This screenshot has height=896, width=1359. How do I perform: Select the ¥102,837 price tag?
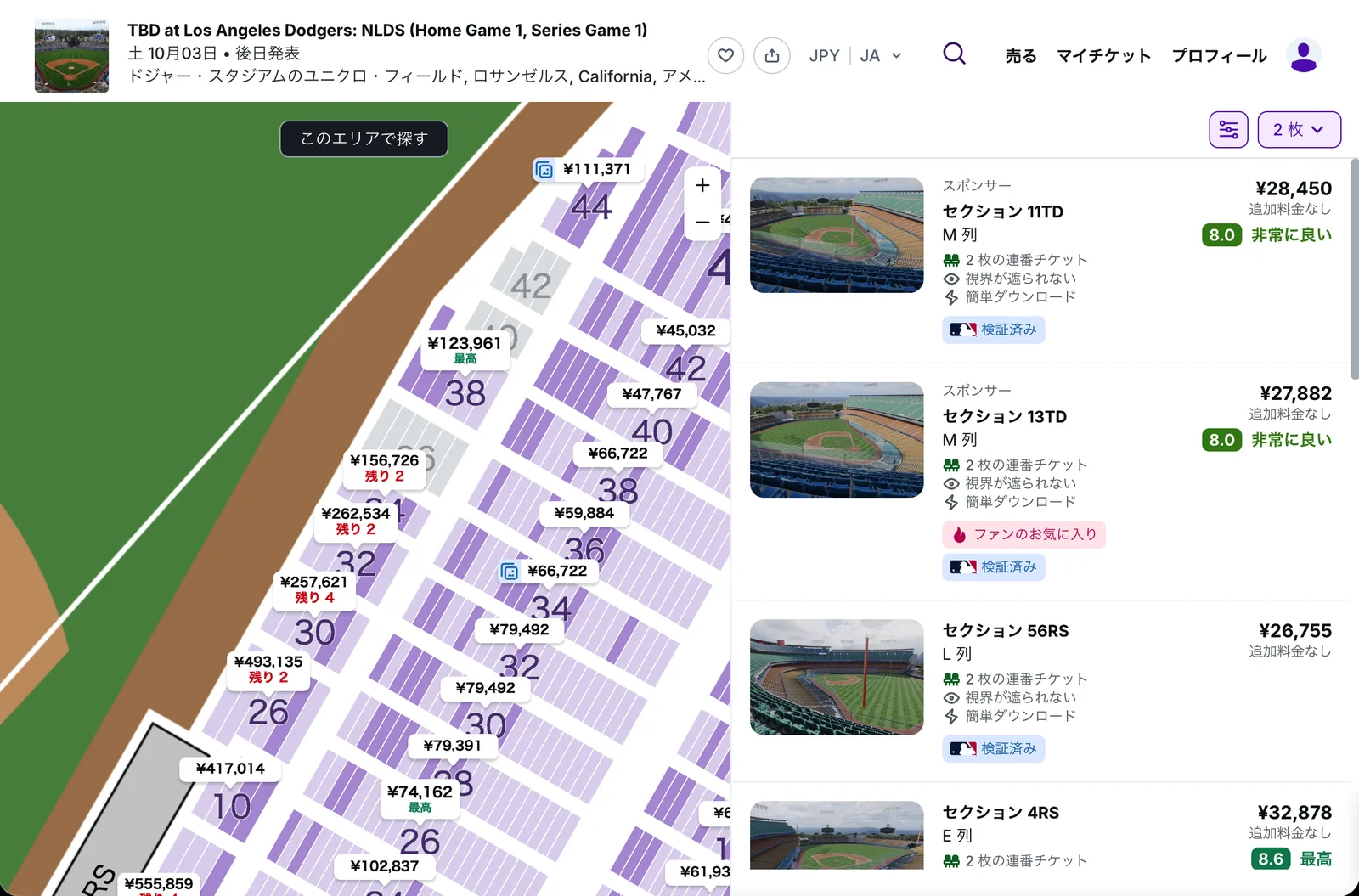pyautogui.click(x=385, y=866)
